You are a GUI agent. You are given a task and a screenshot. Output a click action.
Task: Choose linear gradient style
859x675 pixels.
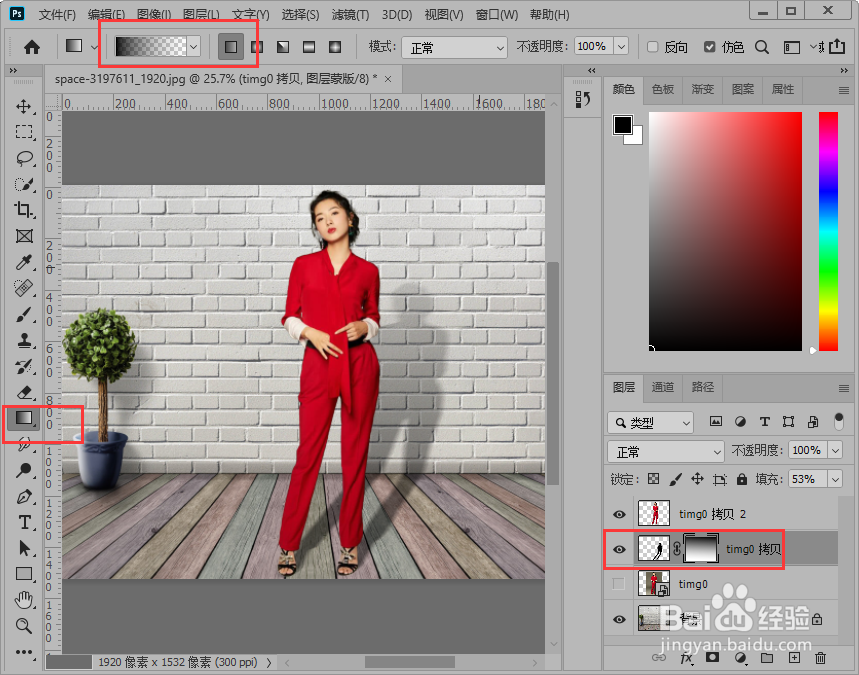pyautogui.click(x=231, y=47)
